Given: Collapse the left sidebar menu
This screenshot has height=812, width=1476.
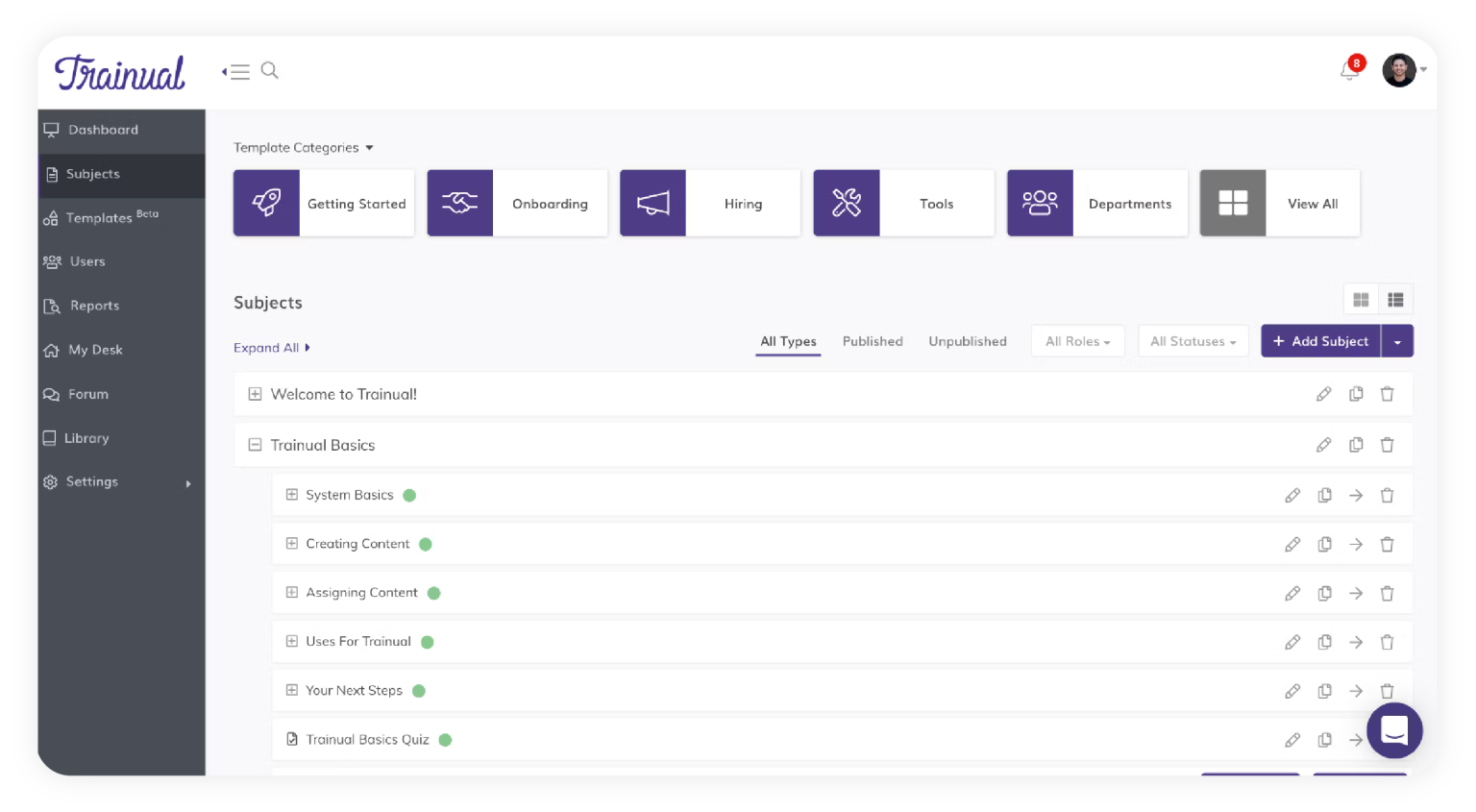Looking at the screenshot, I should coord(236,71).
